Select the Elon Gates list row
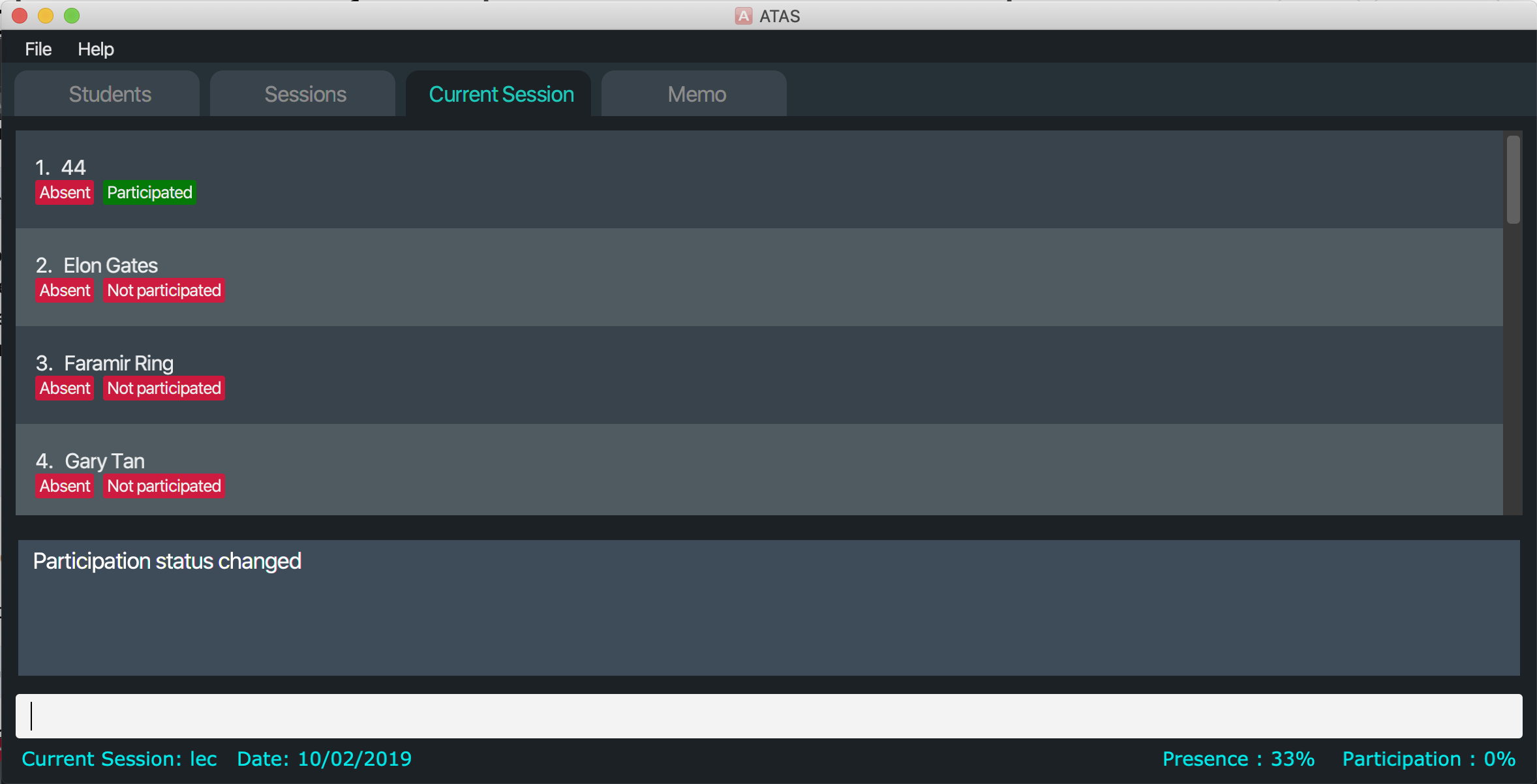1537x784 pixels. (757, 277)
